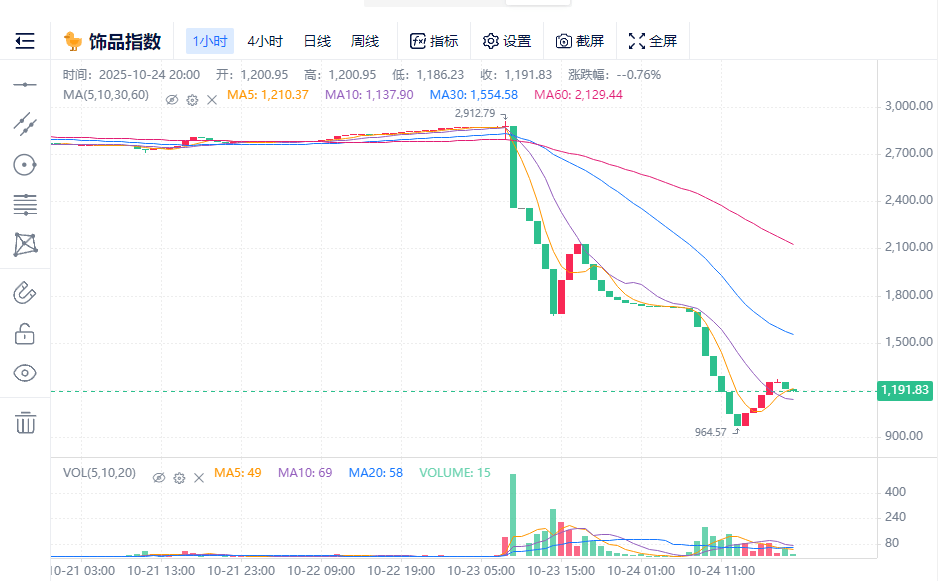
Task: Remove the VOL indicator with the X
Action: (x=199, y=478)
